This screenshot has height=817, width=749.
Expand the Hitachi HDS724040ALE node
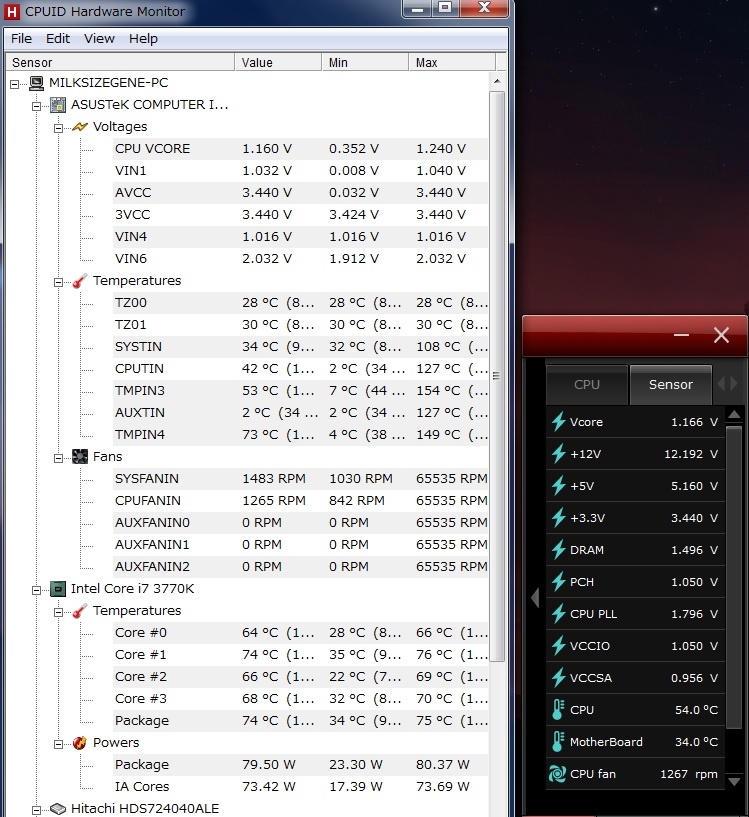click(37, 808)
